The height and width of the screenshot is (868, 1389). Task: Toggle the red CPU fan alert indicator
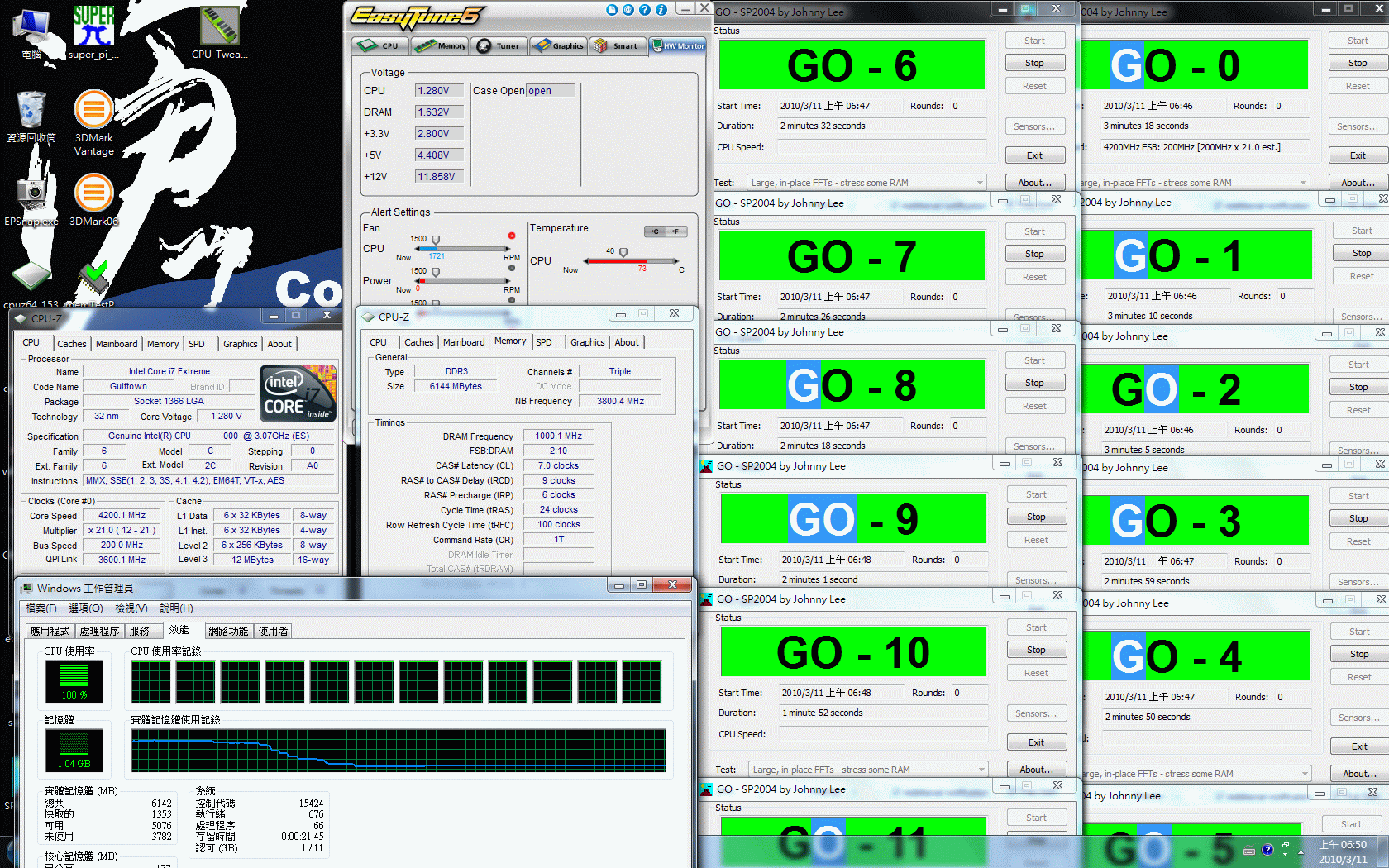[512, 236]
